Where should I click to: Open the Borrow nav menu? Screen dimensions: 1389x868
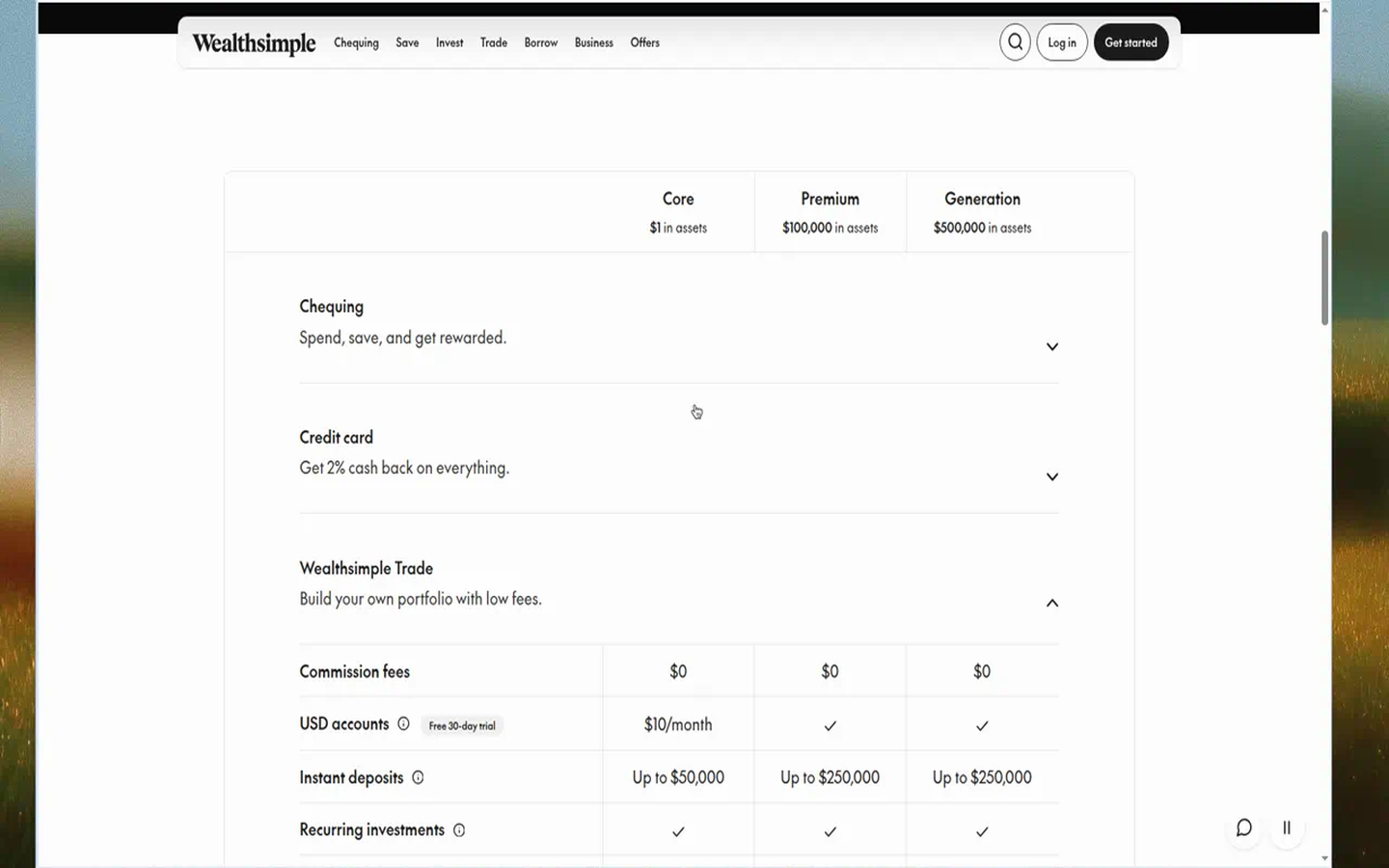pos(541,42)
